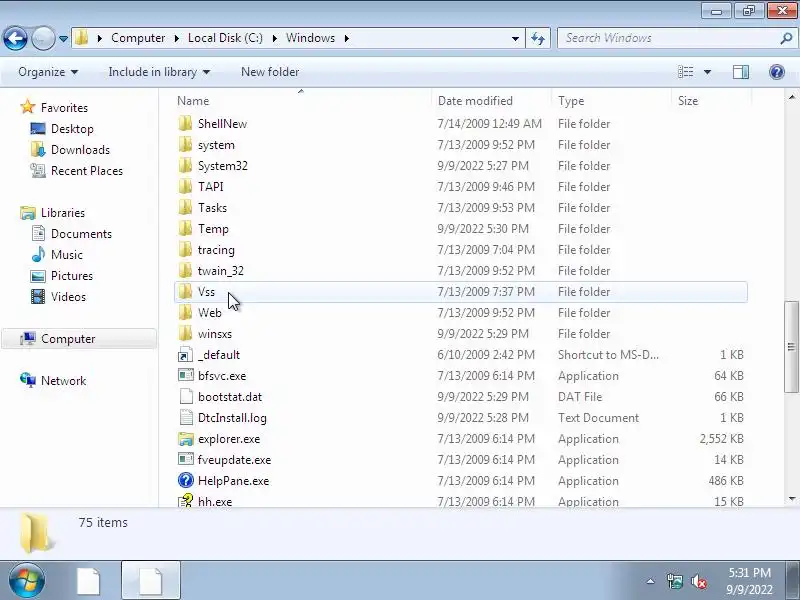Select bootstat.dat file icon
The width and height of the screenshot is (800, 600).
[186, 396]
